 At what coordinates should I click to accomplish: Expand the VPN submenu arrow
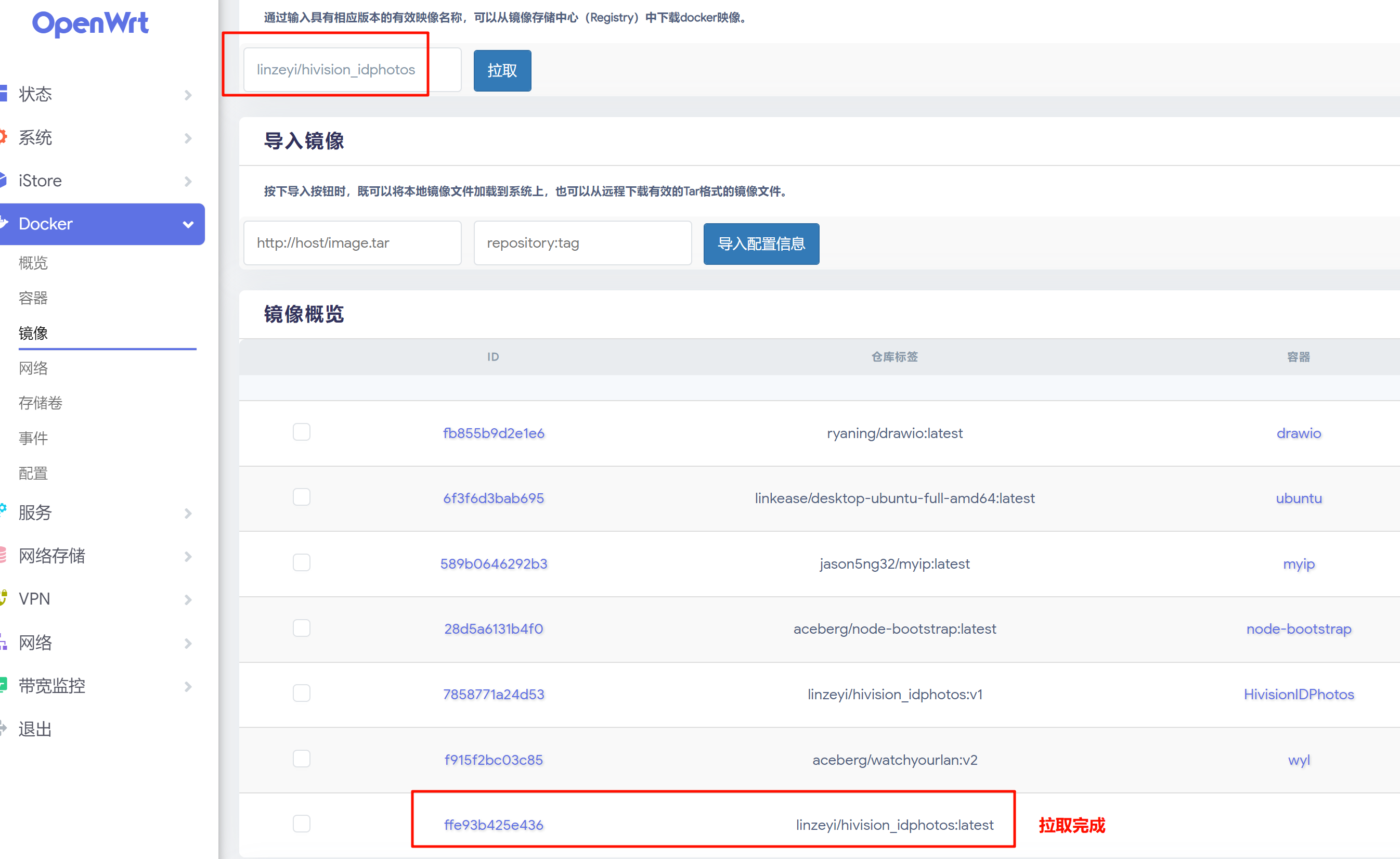click(x=188, y=600)
